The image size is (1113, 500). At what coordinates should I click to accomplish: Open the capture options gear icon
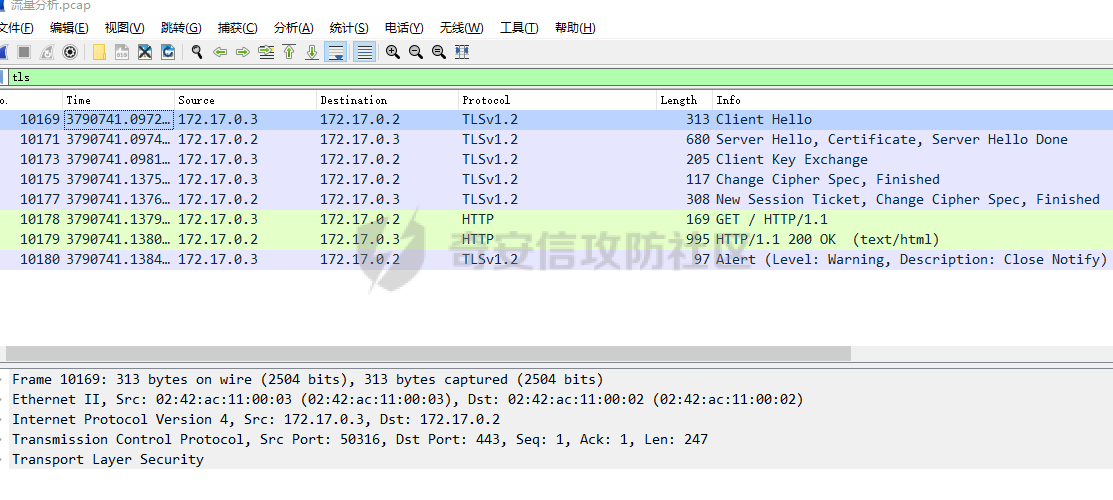click(70, 52)
